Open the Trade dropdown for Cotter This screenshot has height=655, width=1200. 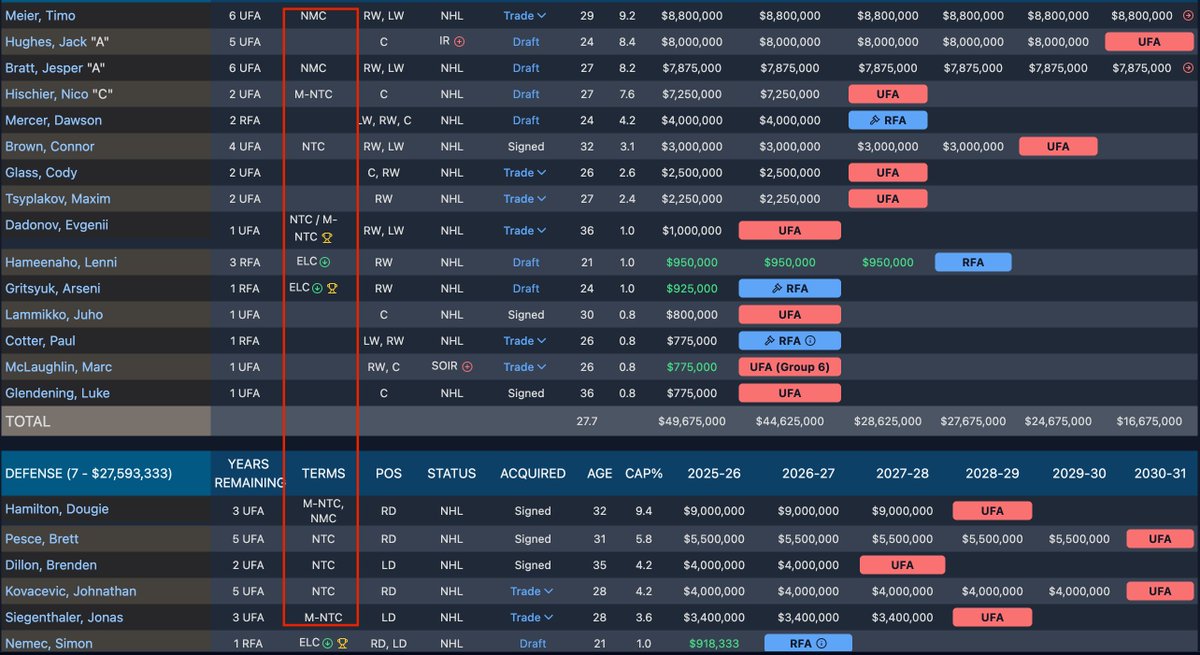pos(525,341)
